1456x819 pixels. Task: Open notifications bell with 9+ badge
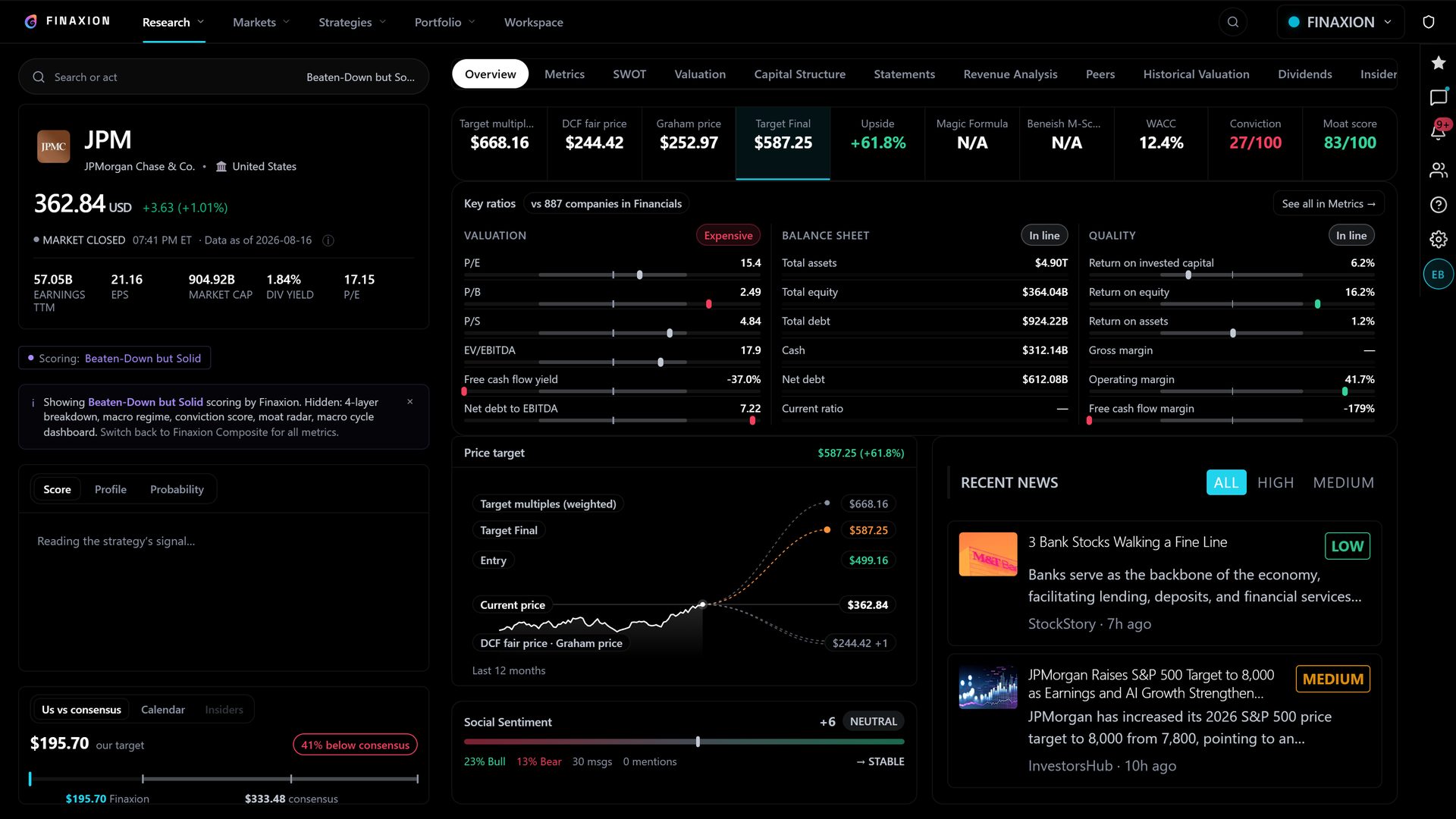(x=1438, y=130)
